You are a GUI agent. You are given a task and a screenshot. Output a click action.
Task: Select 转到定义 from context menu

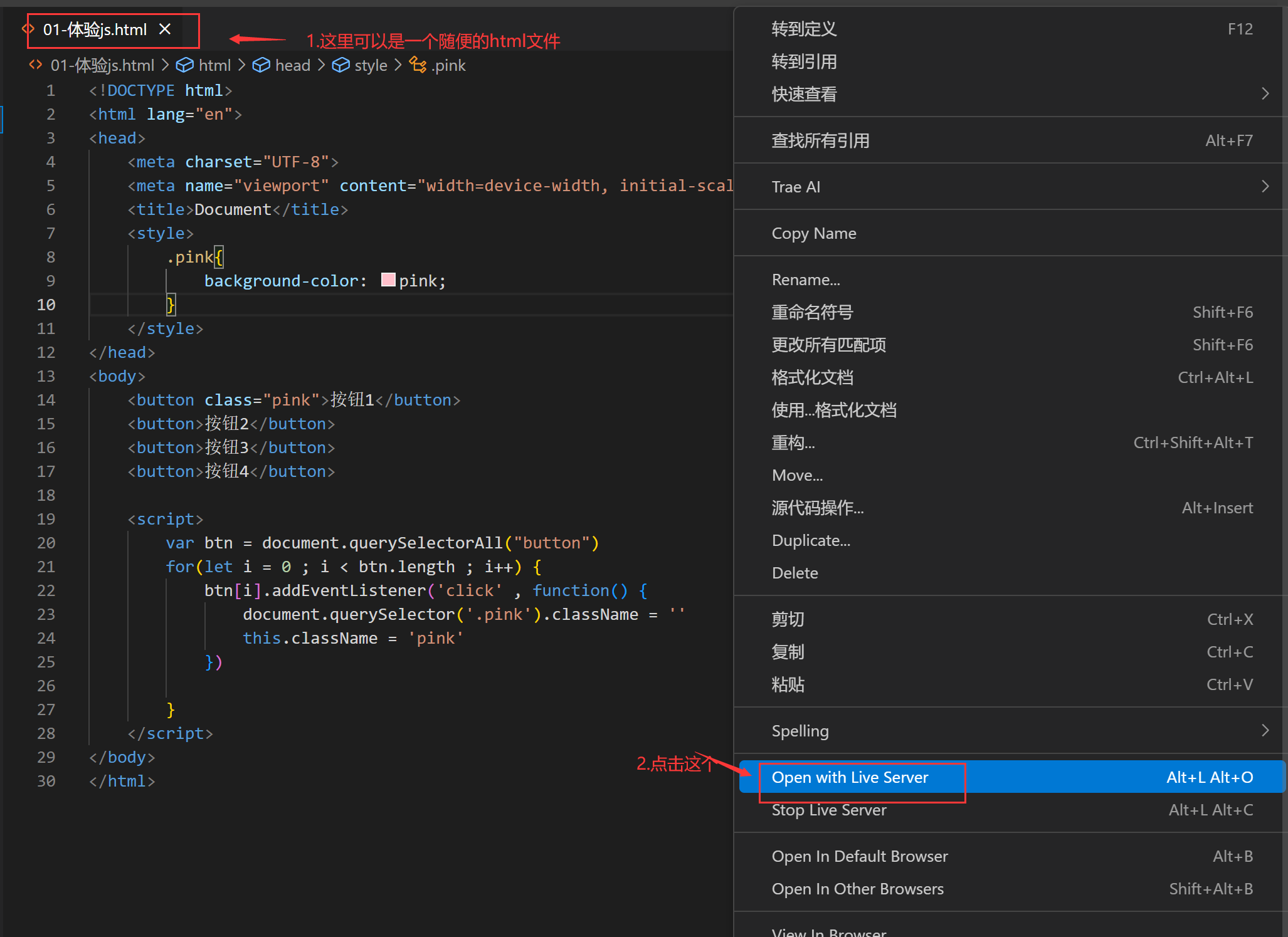(x=804, y=29)
